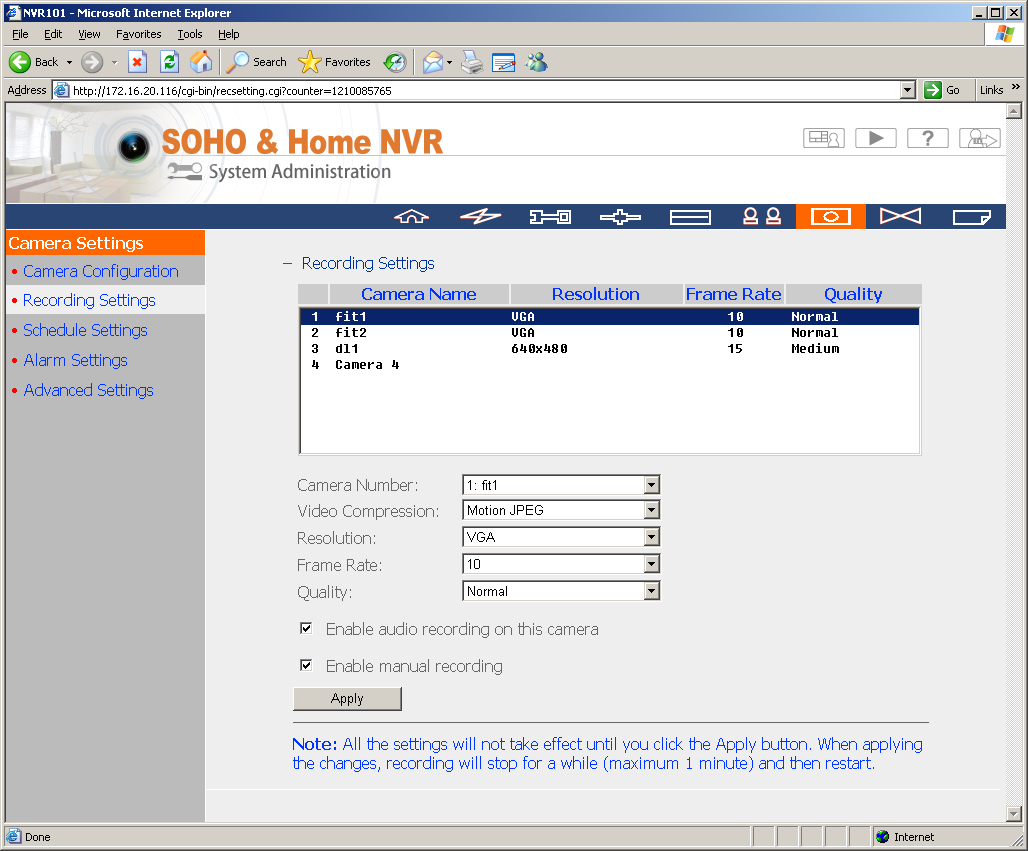Click the Apply button
This screenshot has width=1028, height=851.
[x=347, y=699]
